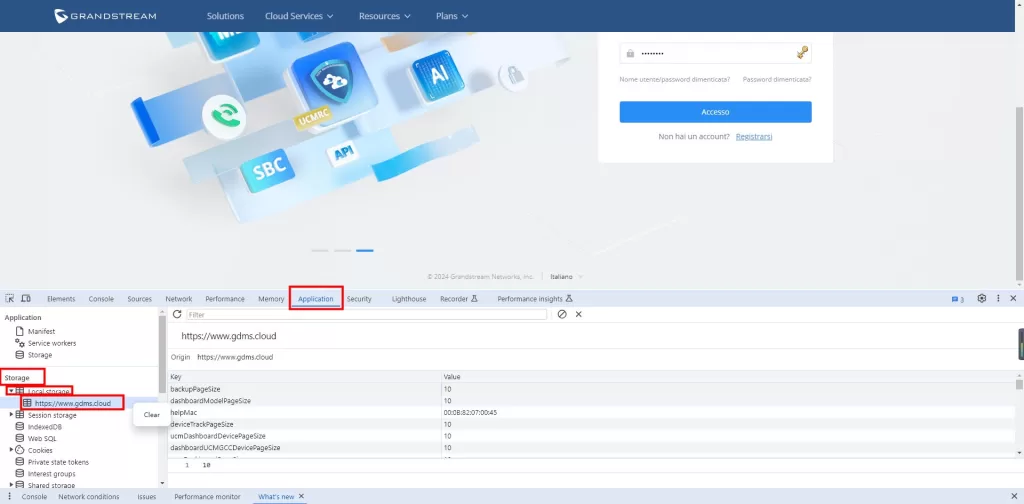Refresh the storage table with reload icon
The width and height of the screenshot is (1024, 504).
tap(177, 314)
